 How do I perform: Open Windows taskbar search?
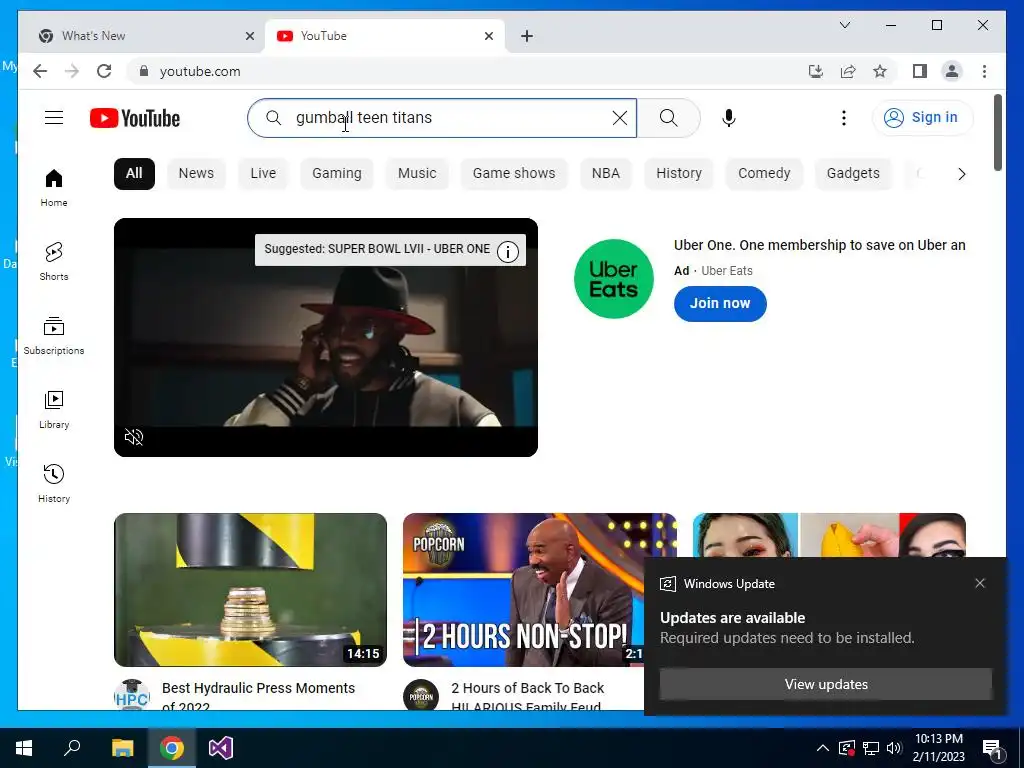click(x=72, y=748)
